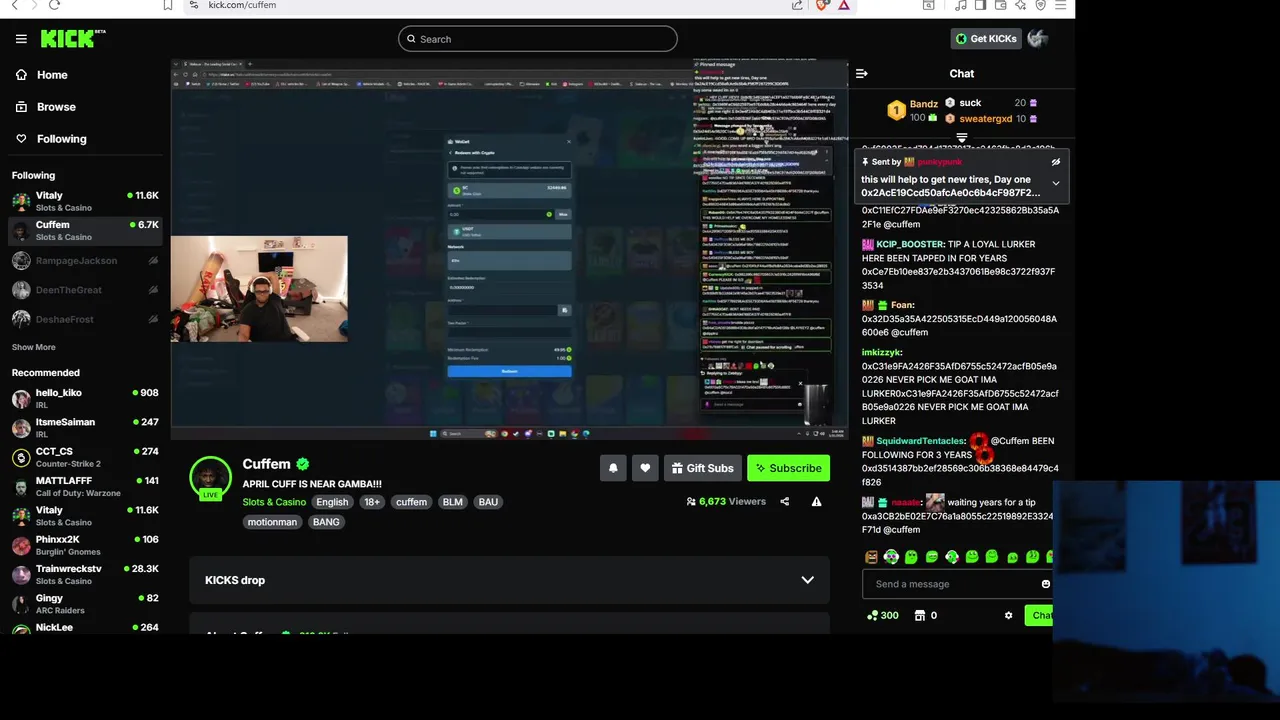Select the BLM tag

pos(453,502)
